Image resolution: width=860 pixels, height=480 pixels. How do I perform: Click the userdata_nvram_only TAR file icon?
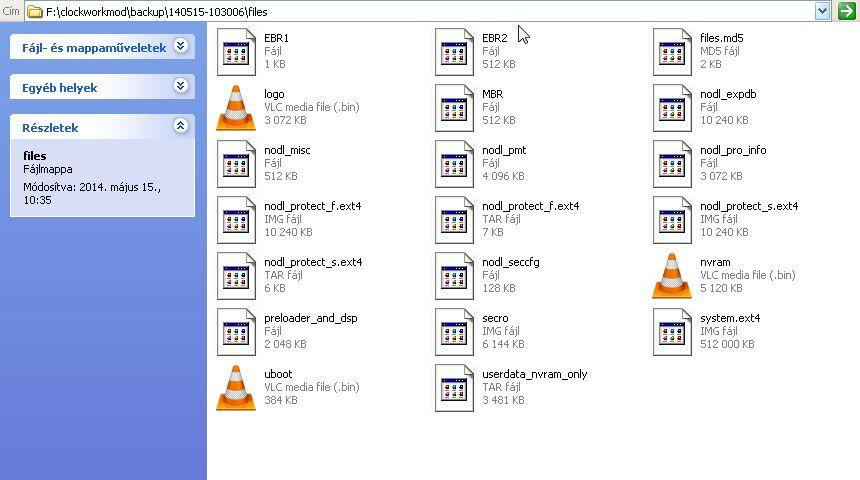pyautogui.click(x=454, y=388)
